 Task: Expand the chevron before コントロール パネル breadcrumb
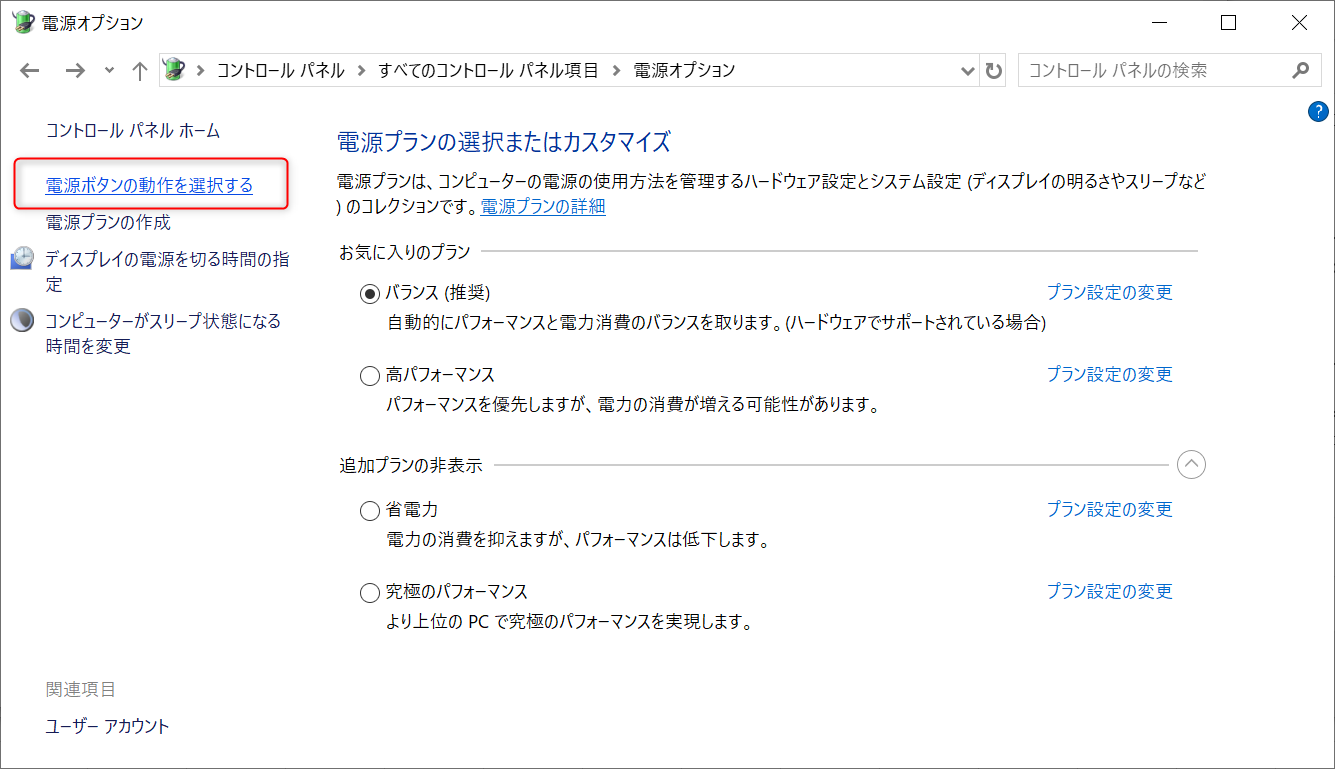click(201, 71)
